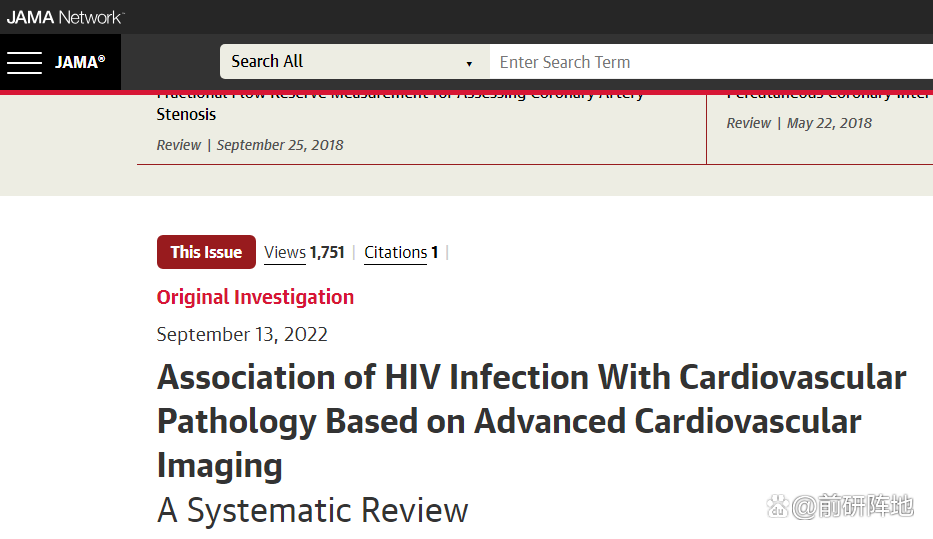Click the Search All dropdown arrow
The width and height of the screenshot is (933, 539).
click(469, 64)
